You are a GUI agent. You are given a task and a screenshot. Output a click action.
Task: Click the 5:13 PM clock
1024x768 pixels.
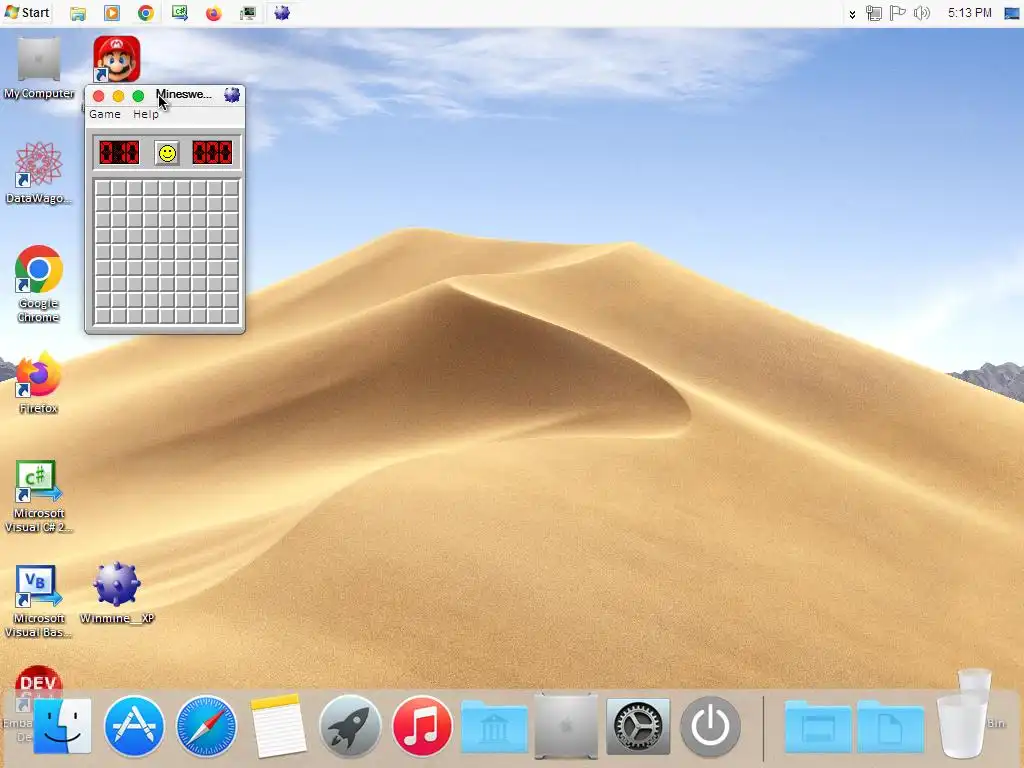(970, 13)
